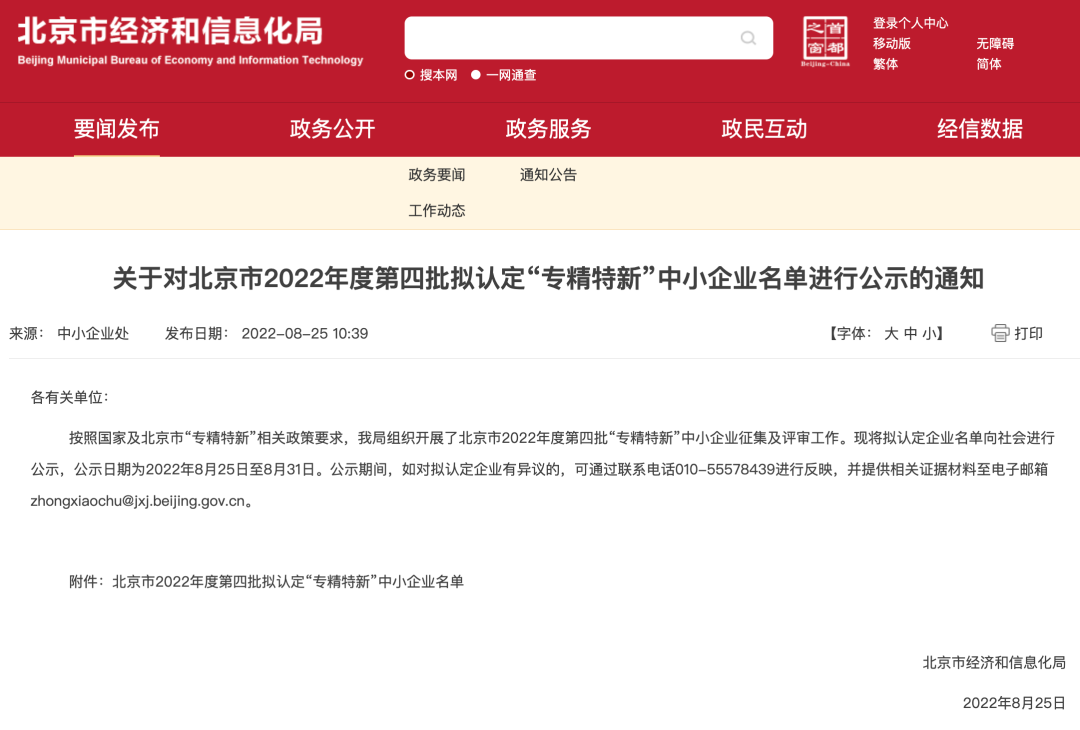
Task: Click the search magnifier icon
Action: (x=748, y=38)
